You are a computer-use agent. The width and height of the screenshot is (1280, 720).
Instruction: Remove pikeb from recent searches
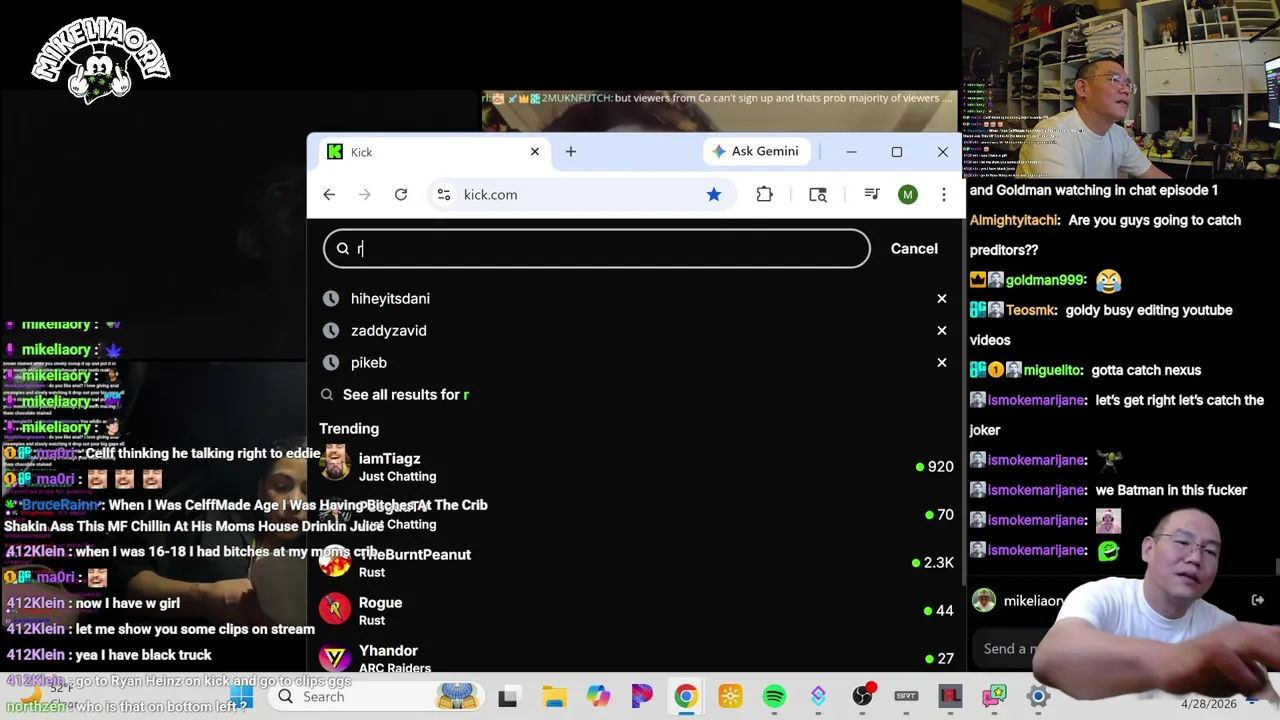(942, 363)
